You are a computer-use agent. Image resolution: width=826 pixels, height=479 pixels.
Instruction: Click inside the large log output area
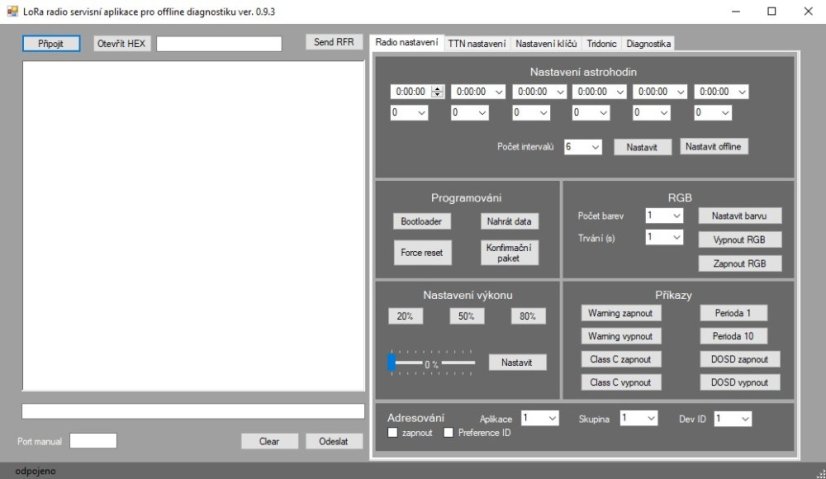[193, 226]
